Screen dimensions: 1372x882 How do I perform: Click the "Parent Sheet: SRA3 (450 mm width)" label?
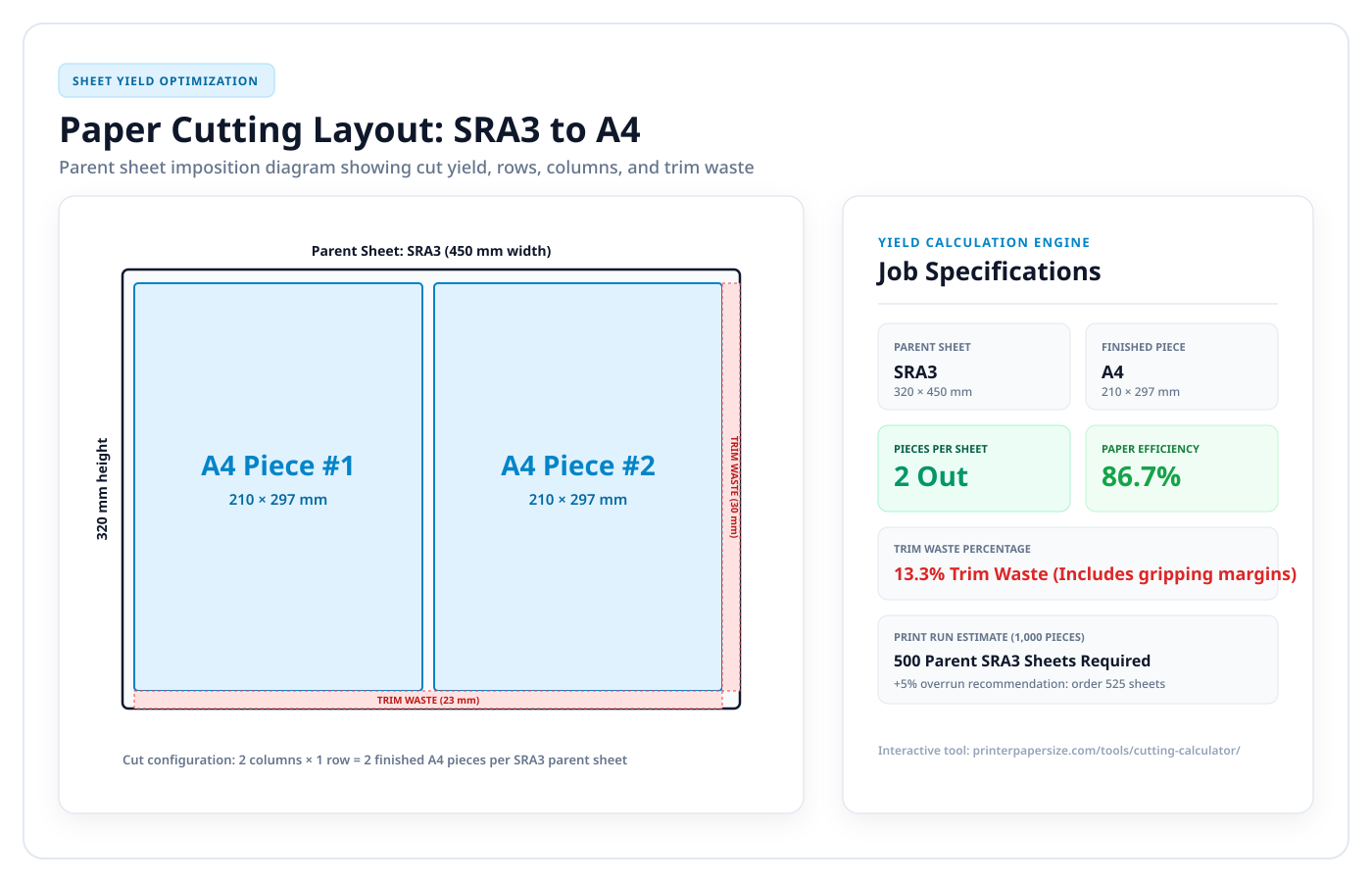point(431,251)
